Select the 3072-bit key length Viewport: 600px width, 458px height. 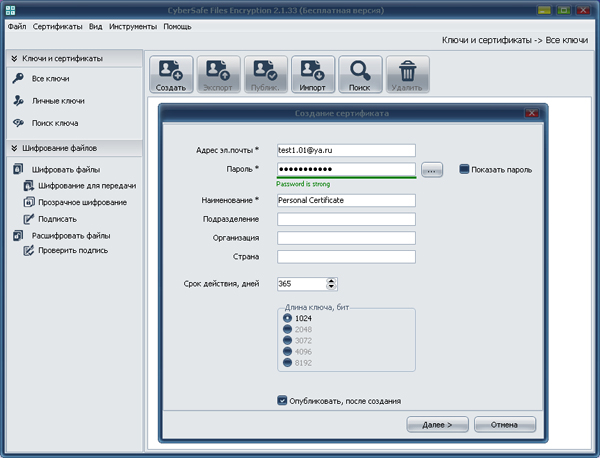click(x=287, y=340)
